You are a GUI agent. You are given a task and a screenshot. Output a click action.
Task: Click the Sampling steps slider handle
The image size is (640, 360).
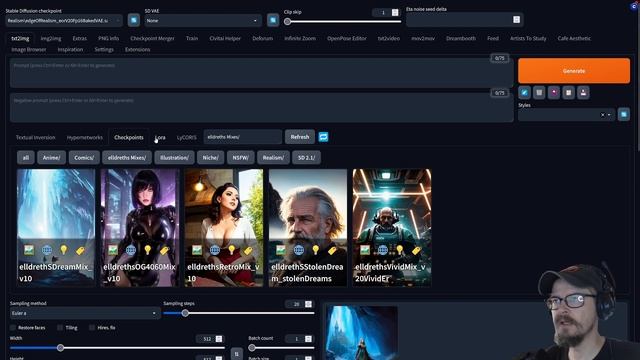(x=185, y=313)
